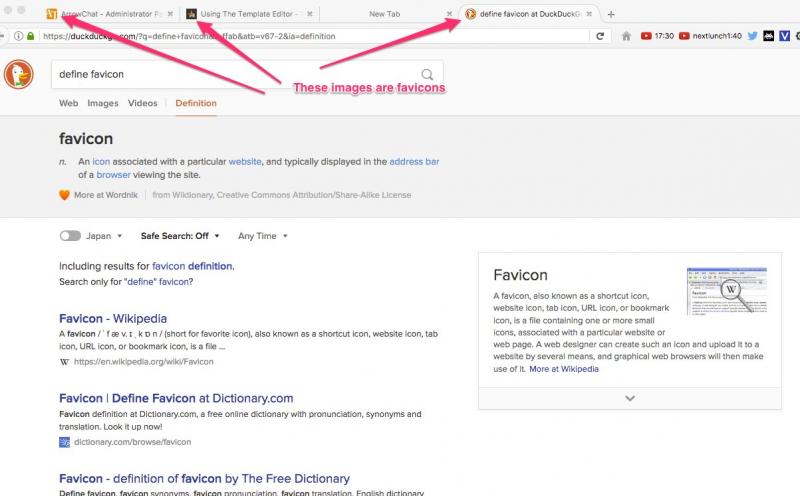Click the blue V extension icon
The image size is (800, 496).
pos(786,35)
